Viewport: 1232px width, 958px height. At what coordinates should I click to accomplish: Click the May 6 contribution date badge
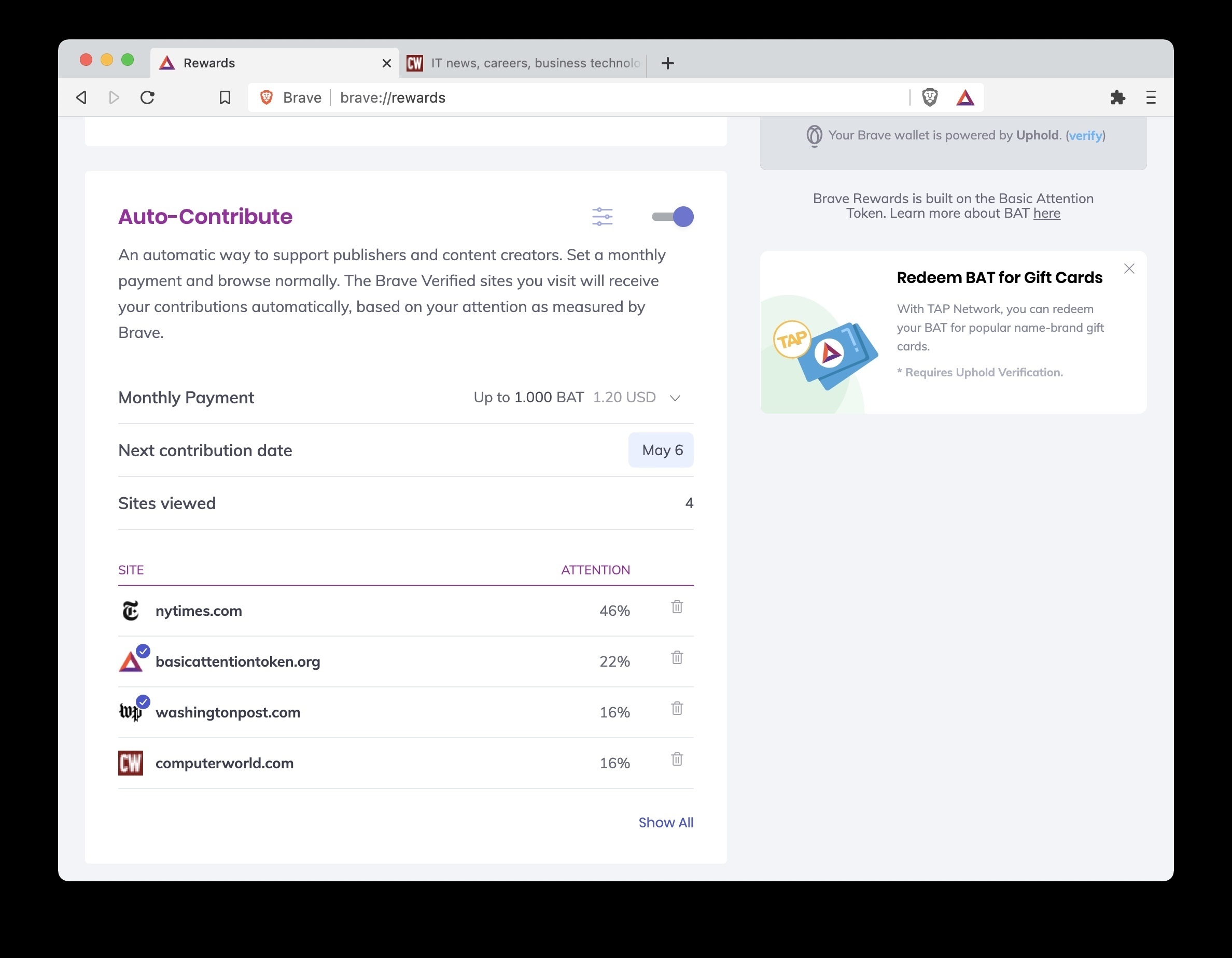pos(661,450)
